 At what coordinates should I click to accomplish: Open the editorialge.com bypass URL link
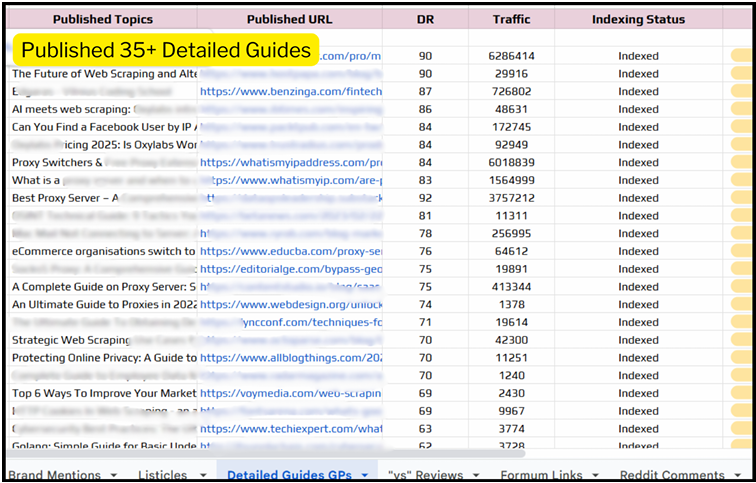coord(290,269)
